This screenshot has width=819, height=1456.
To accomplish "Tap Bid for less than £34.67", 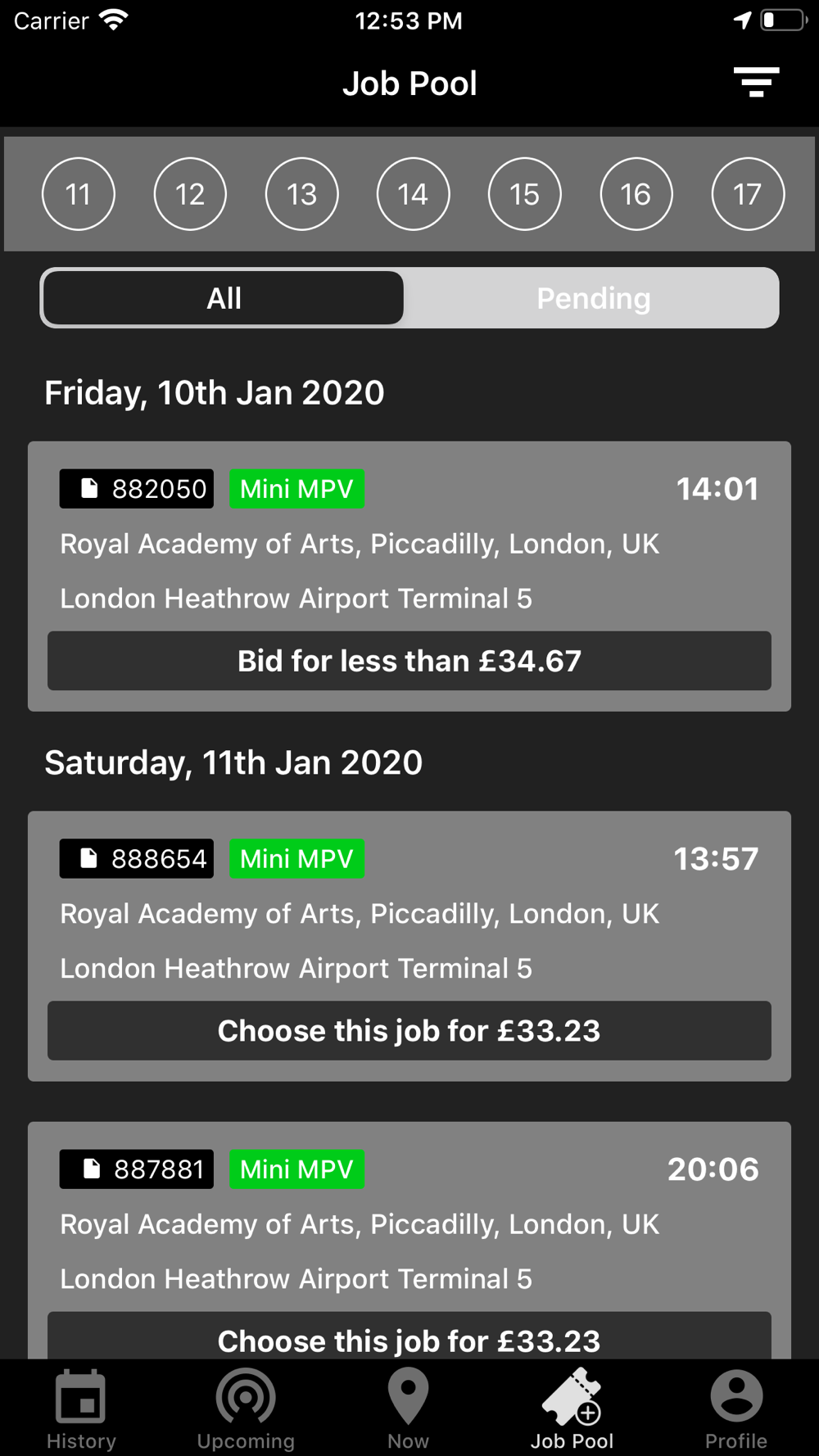I will [409, 661].
